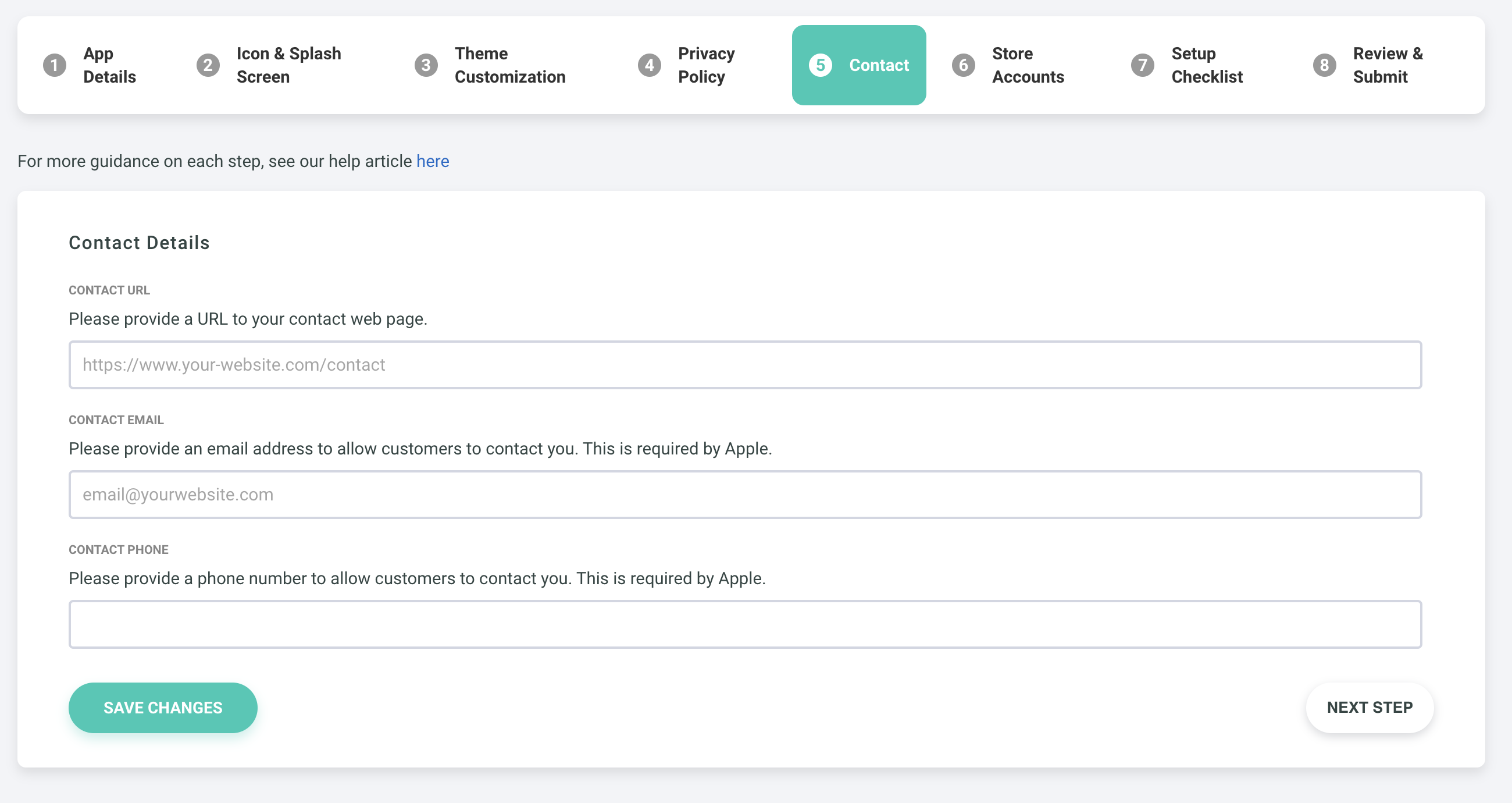
Task: Click the step 1 number circle
Action: (55, 65)
